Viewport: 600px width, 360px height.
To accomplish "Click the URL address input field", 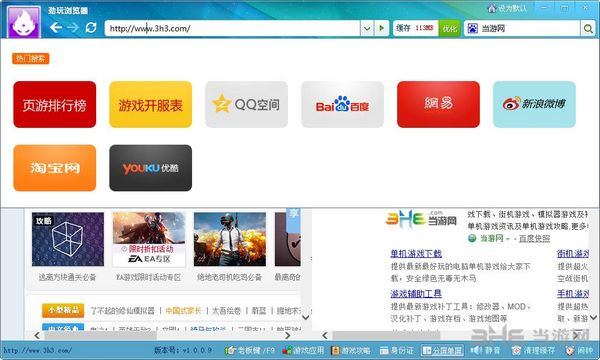I will point(232,28).
